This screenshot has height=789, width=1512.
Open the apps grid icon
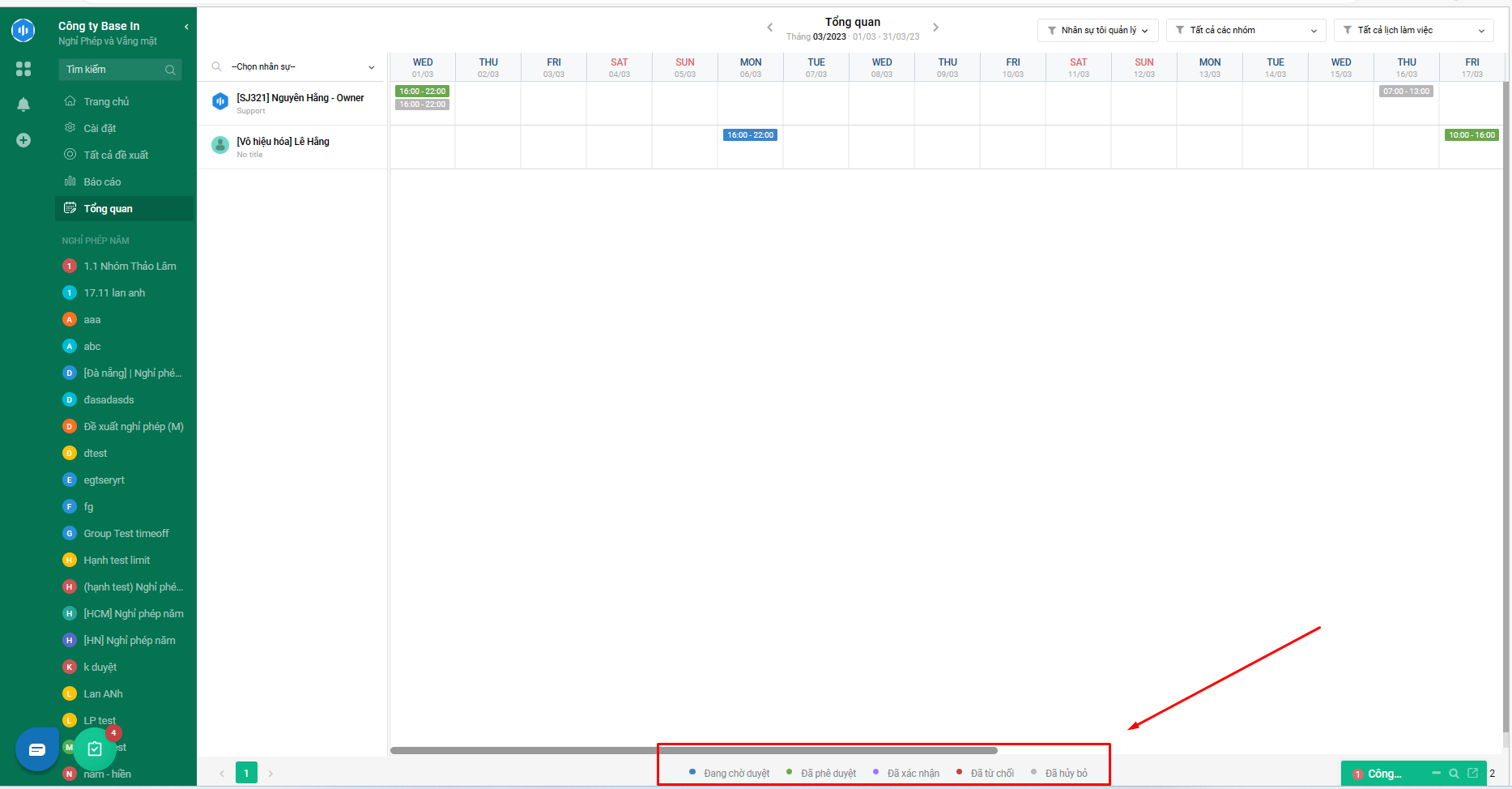pos(23,69)
